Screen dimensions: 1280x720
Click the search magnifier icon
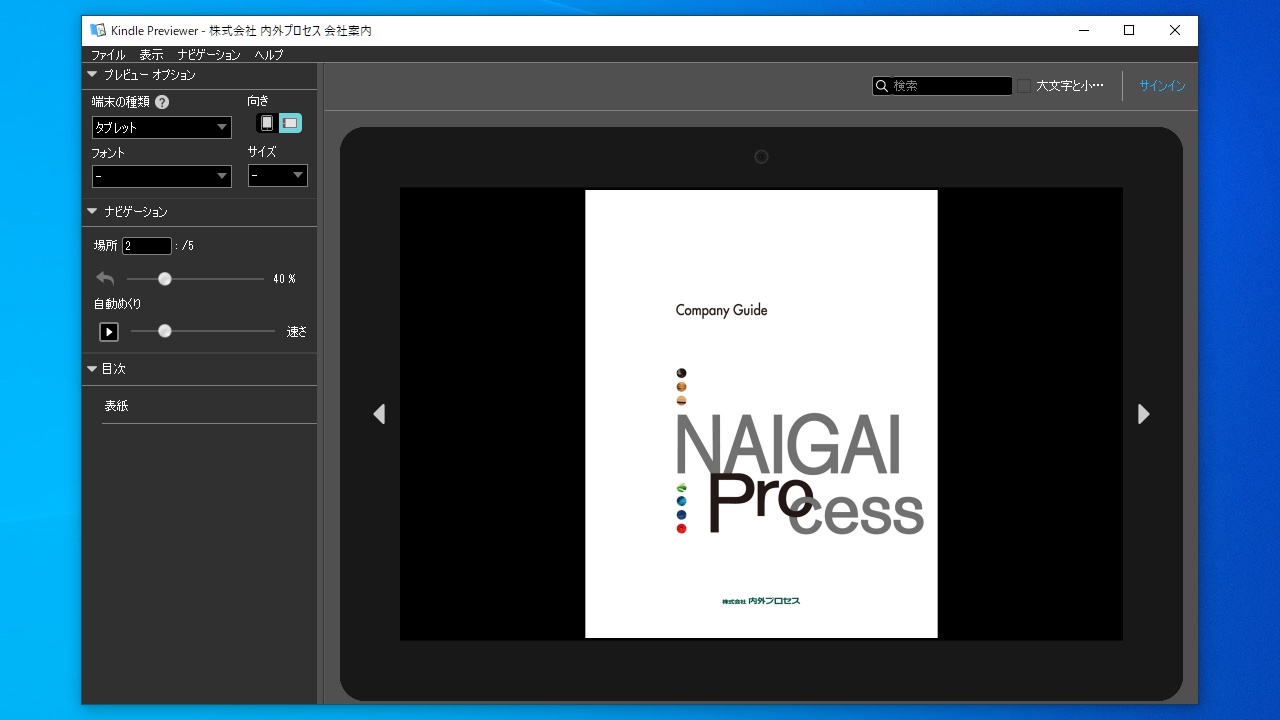[882, 86]
